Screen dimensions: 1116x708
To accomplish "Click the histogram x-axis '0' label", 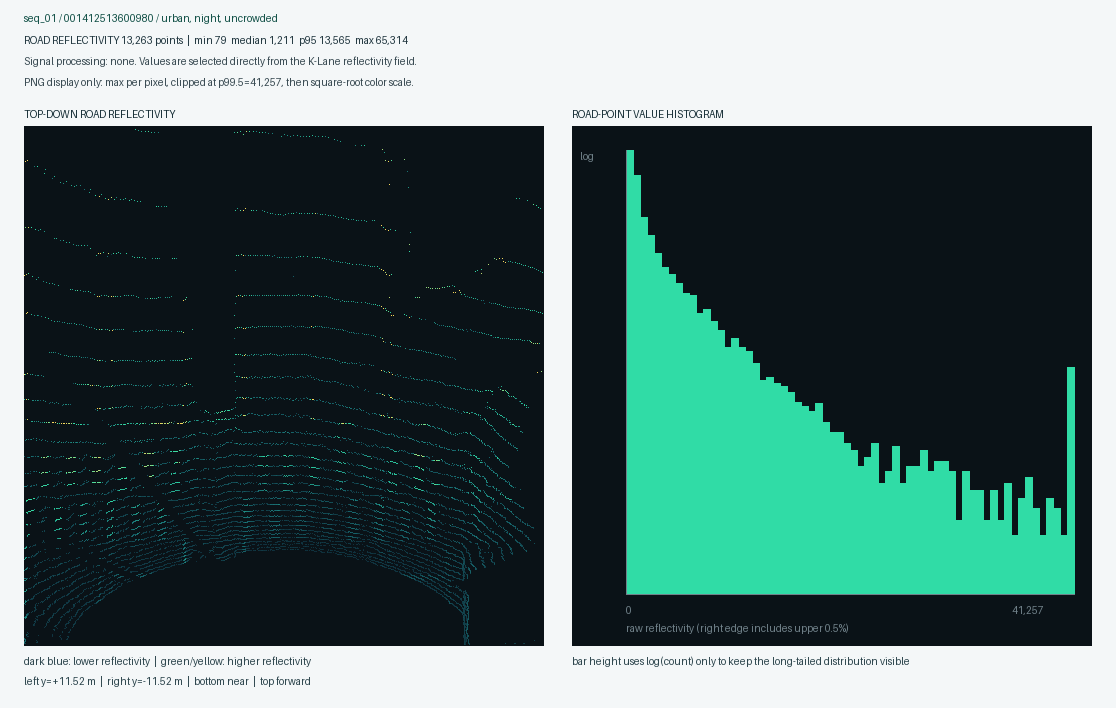I will pos(628,611).
